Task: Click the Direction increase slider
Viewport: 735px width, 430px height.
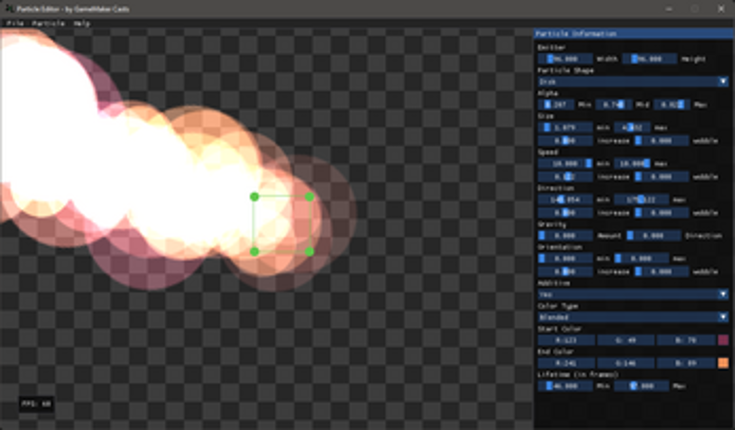Action: coord(565,213)
